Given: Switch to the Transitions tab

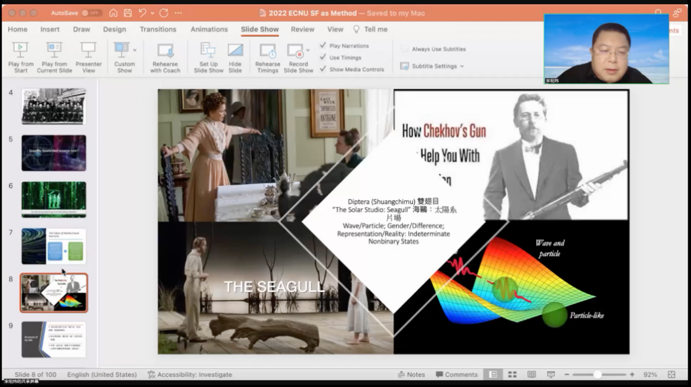Looking at the screenshot, I should point(158,29).
